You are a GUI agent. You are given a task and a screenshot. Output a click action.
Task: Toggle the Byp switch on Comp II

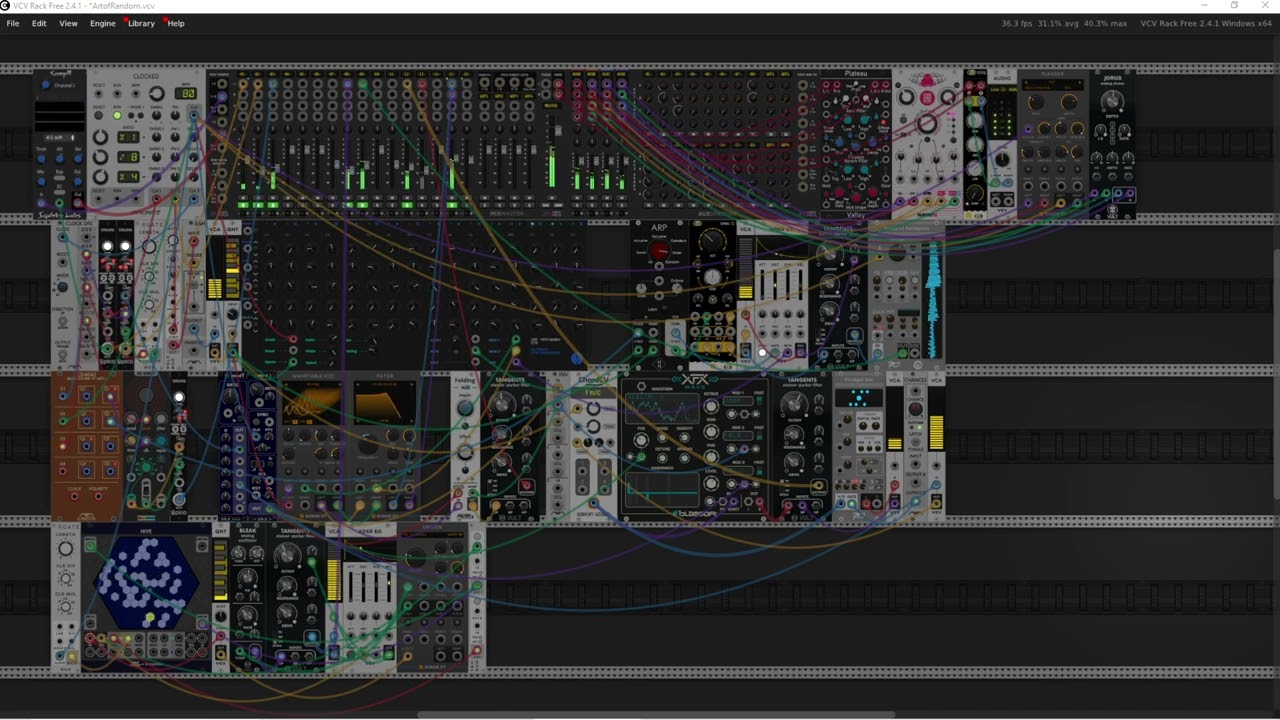(x=59, y=178)
